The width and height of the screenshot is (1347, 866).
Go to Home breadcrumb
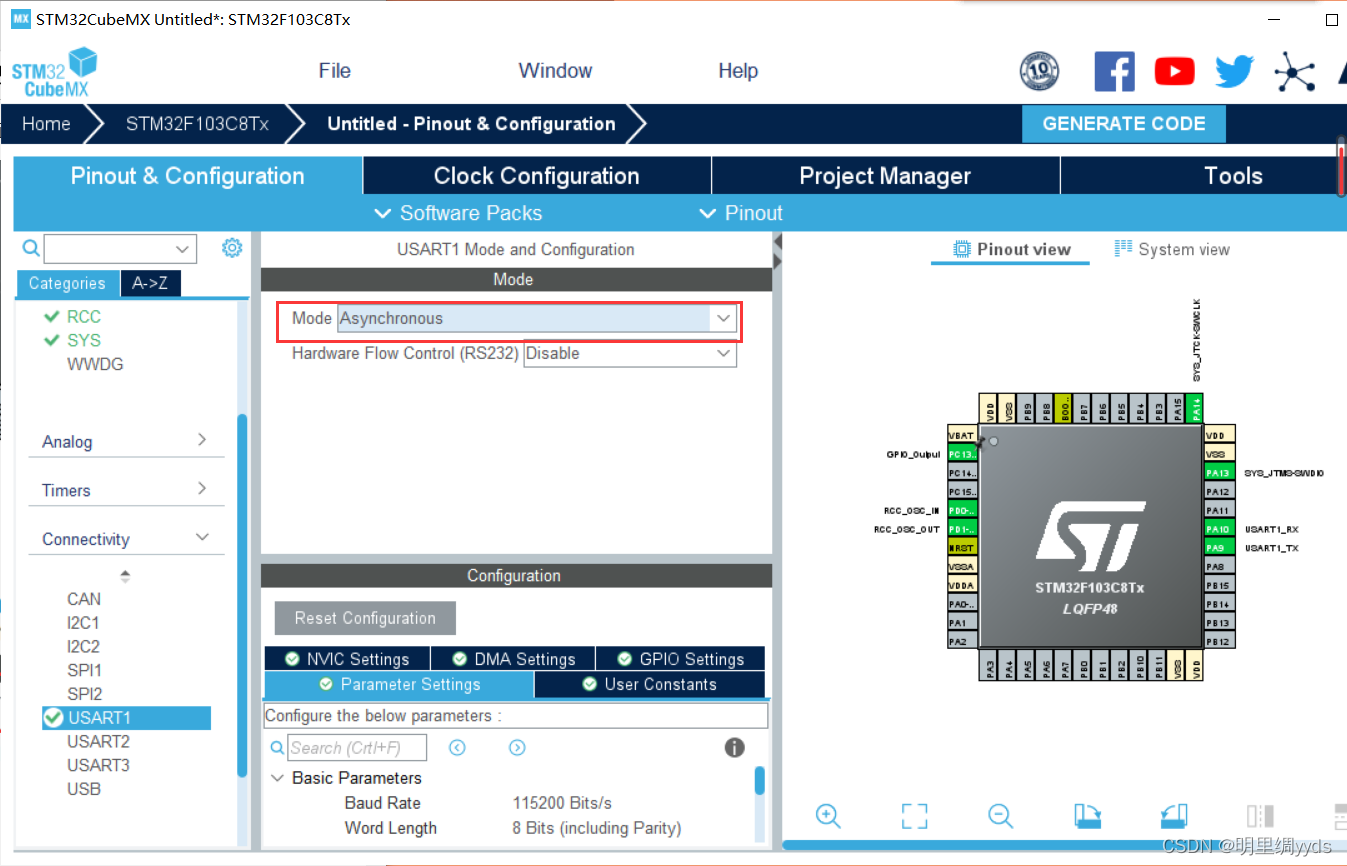47,124
